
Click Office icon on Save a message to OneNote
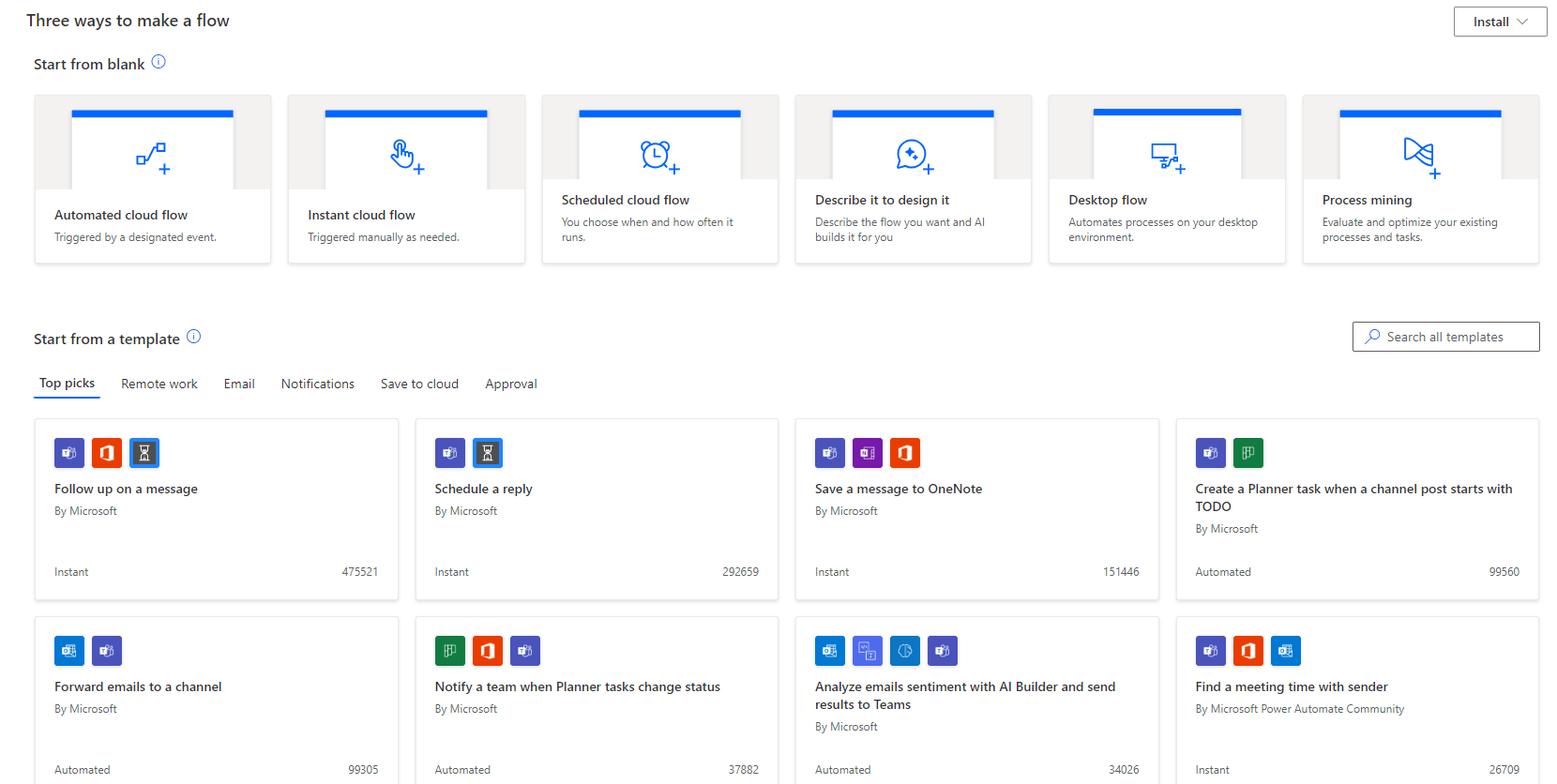point(905,453)
